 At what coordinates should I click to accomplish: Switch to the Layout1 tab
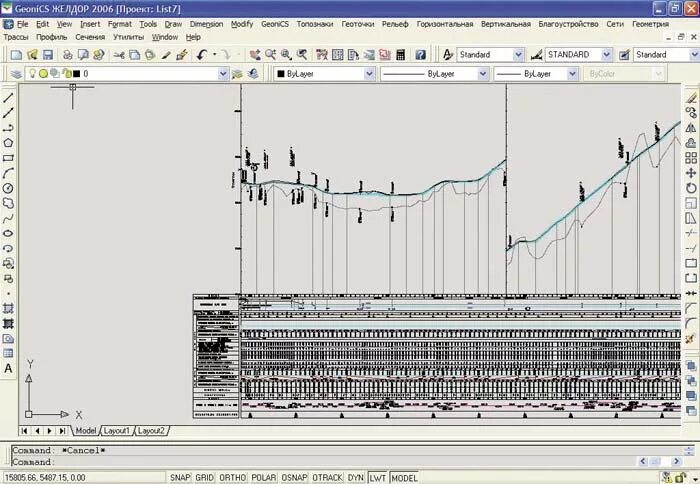pyautogui.click(x=116, y=431)
